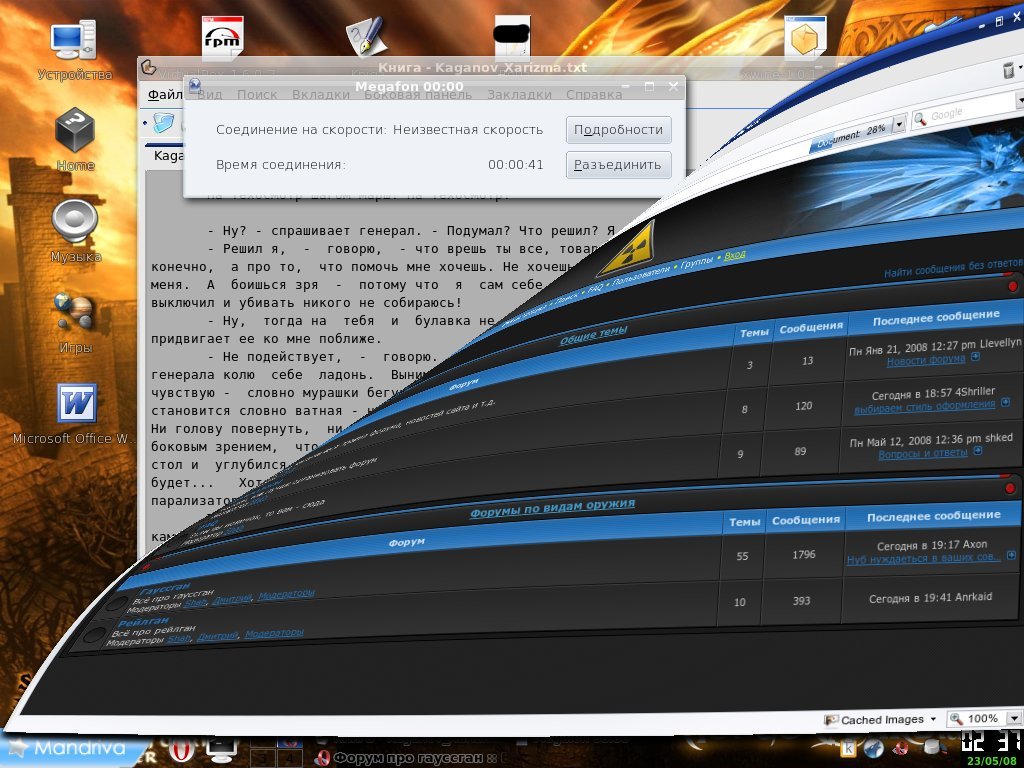Image resolution: width=1024 pixels, height=768 pixels.
Task: Click the drive tray icon next to the clock
Action: coord(934,747)
